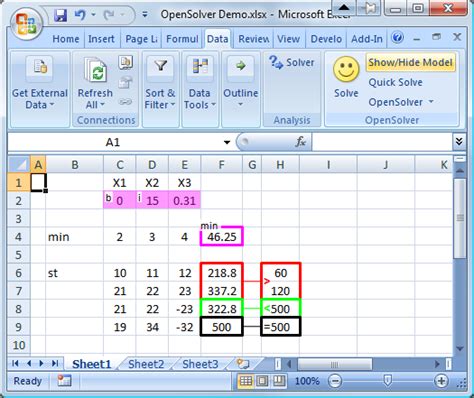Click the Insert Function fx icon
The height and width of the screenshot is (398, 474).
pos(300,142)
